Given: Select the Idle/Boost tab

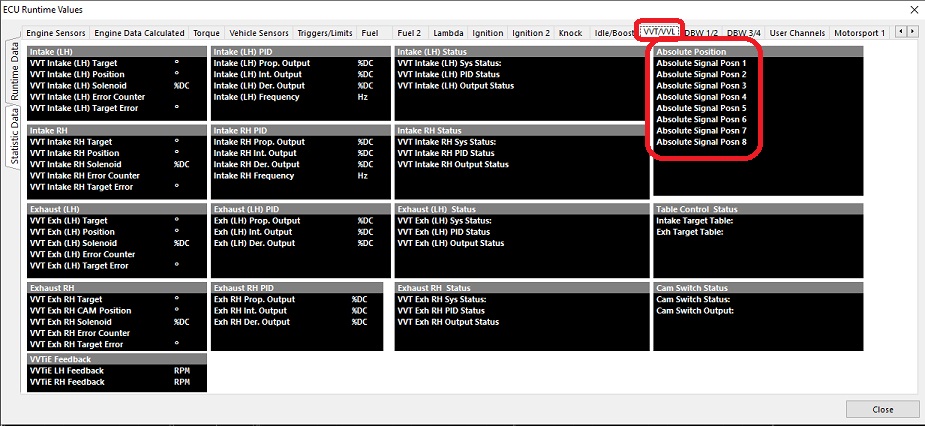Looking at the screenshot, I should click(614, 33).
